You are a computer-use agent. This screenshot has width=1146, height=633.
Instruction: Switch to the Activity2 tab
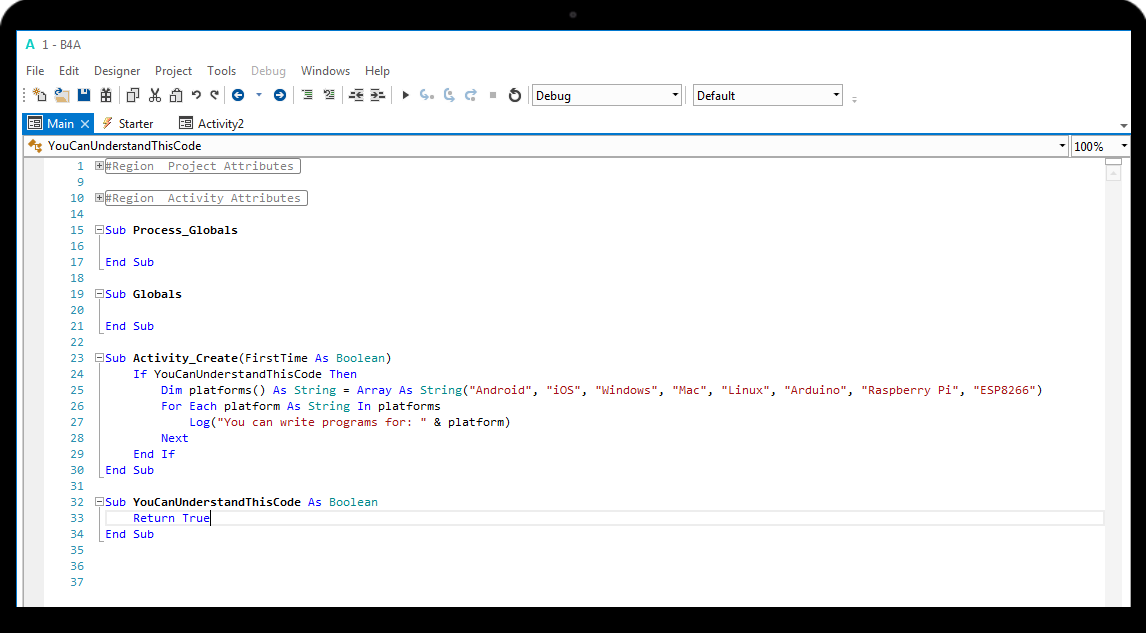pos(212,124)
